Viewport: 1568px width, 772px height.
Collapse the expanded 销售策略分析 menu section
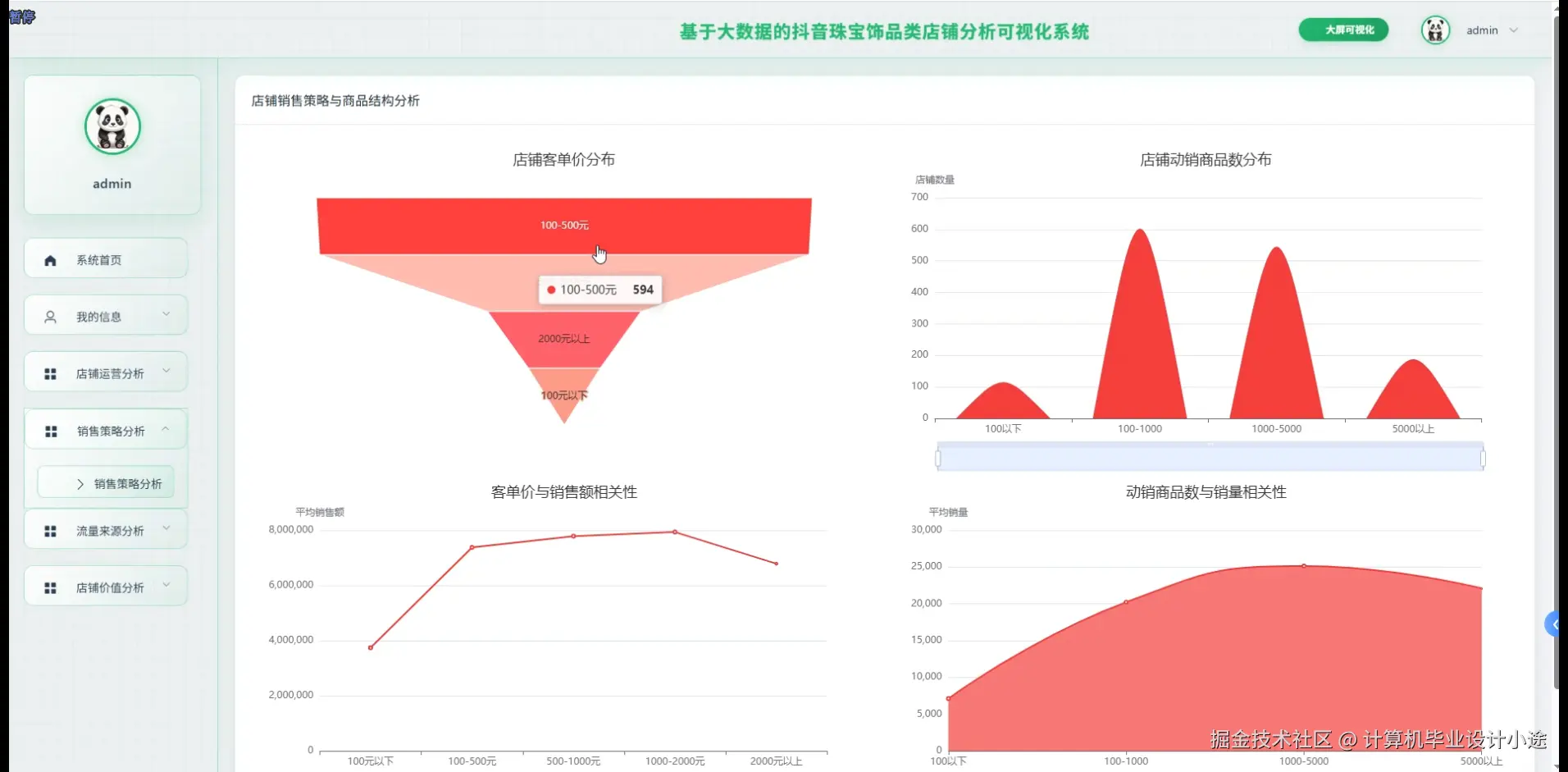(166, 429)
